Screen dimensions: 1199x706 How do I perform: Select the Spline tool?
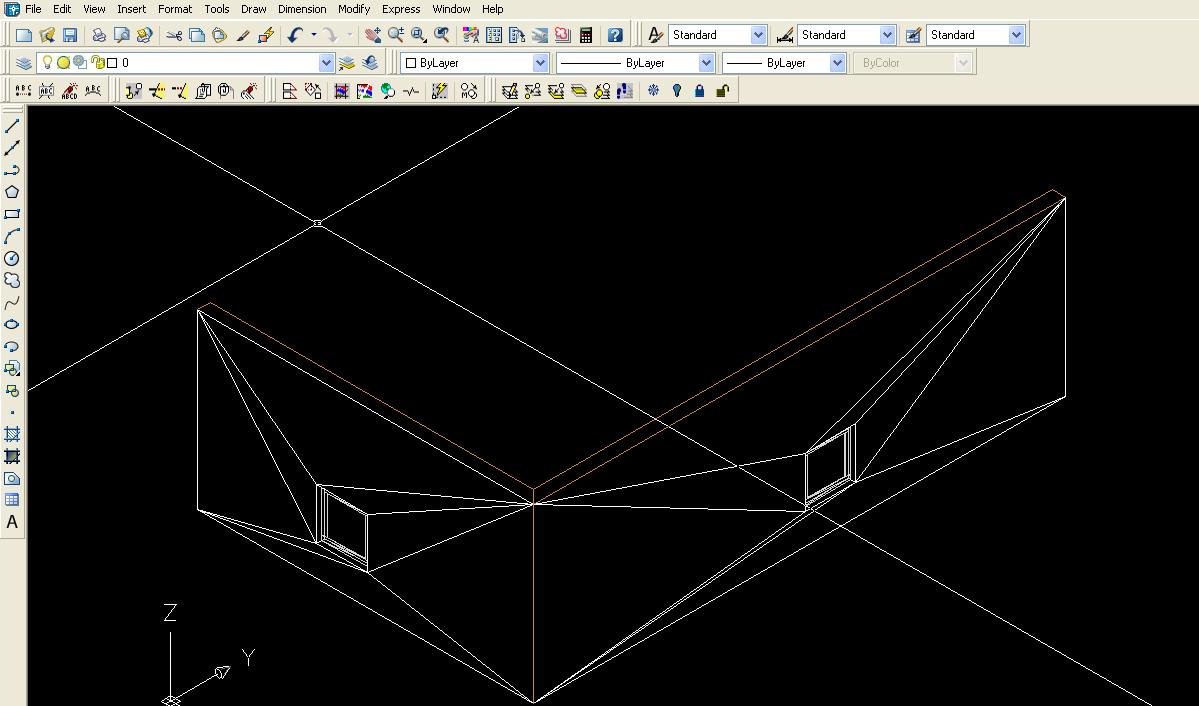click(x=13, y=302)
